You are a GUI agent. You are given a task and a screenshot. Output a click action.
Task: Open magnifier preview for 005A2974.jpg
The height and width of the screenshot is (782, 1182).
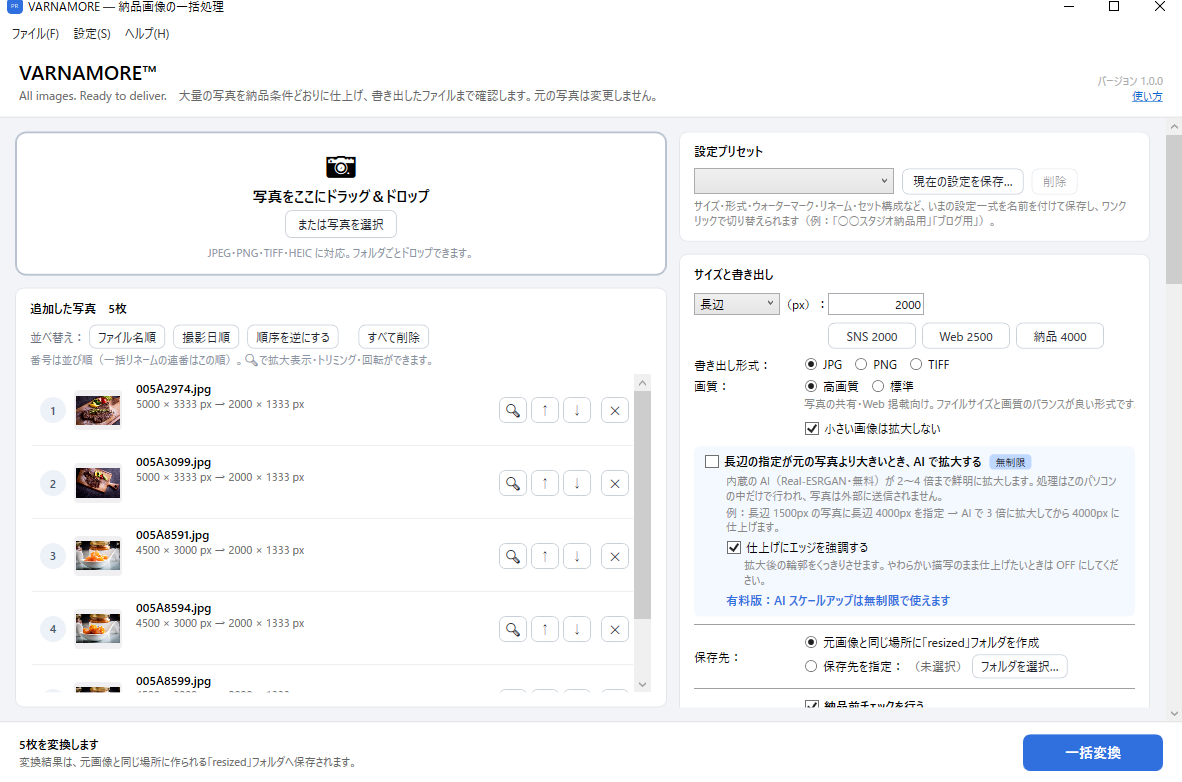tap(513, 410)
